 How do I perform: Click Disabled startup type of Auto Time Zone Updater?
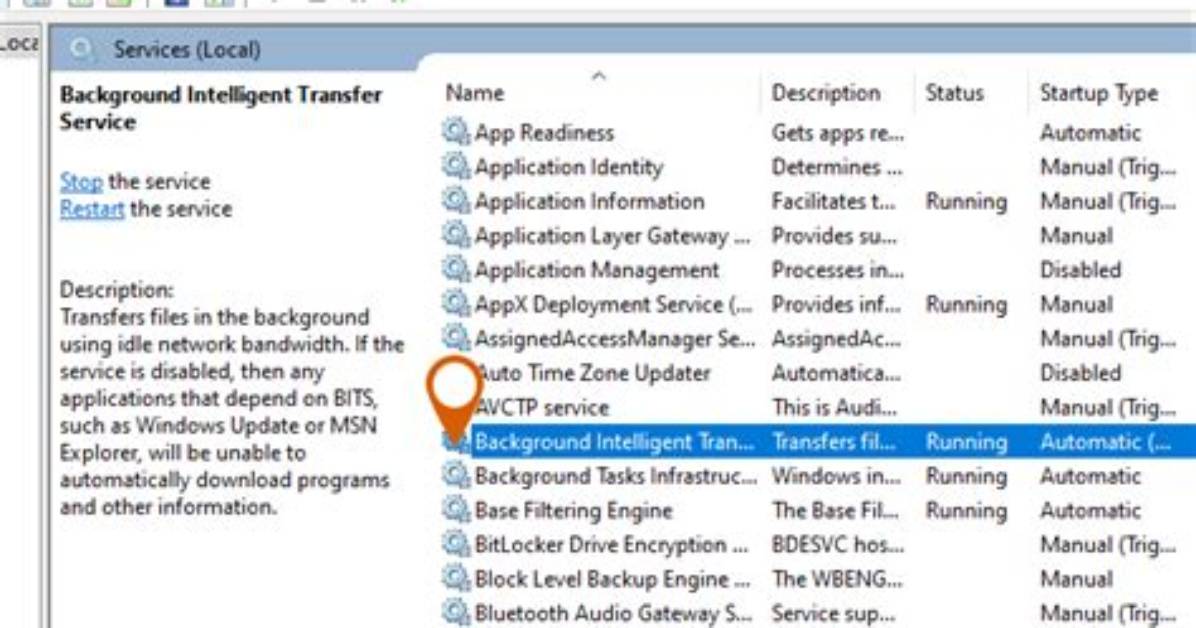1080,372
